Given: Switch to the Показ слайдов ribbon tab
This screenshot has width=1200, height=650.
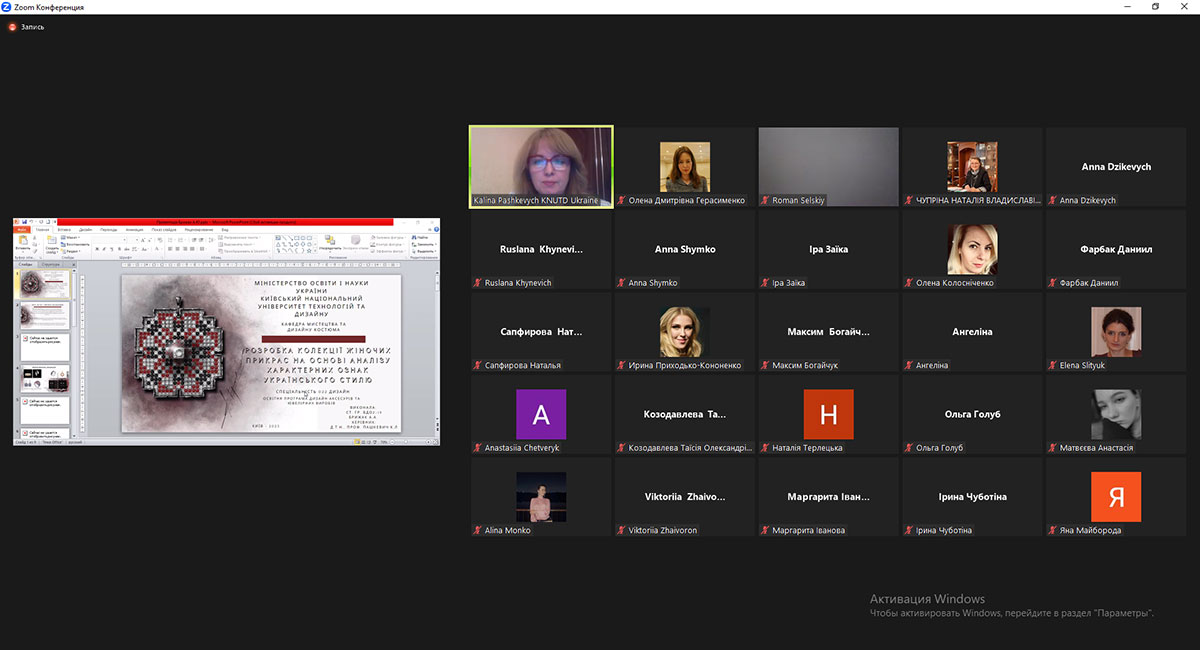Looking at the screenshot, I should pos(164,230).
